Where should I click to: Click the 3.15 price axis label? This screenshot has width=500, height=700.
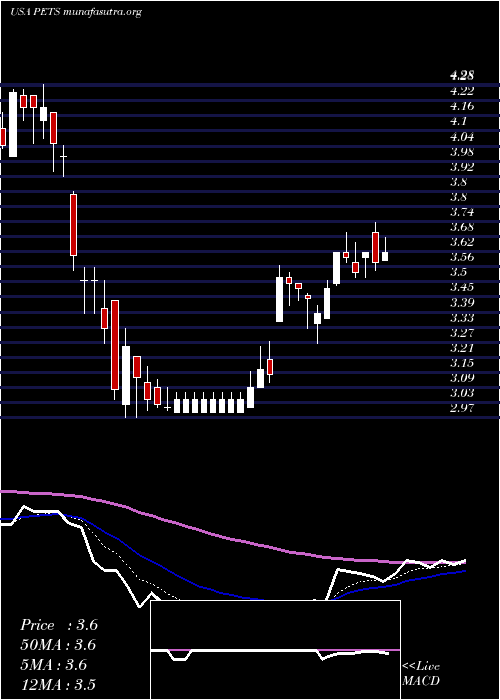461,363
